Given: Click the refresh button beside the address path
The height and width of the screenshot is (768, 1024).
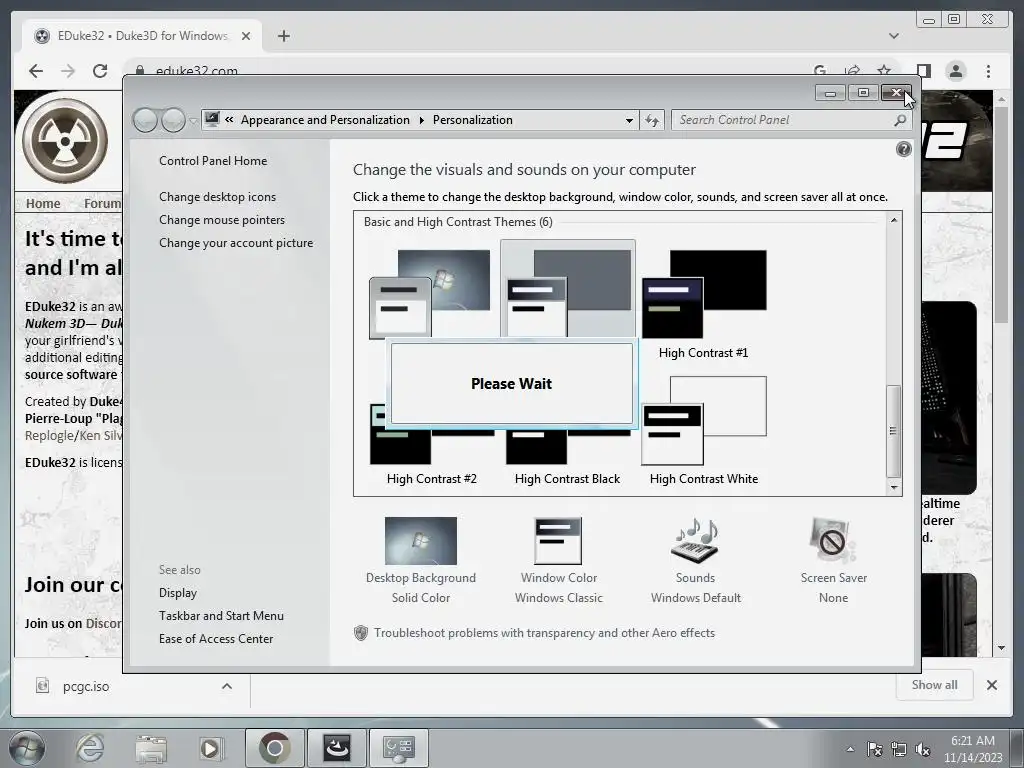Looking at the screenshot, I should coord(652,120).
